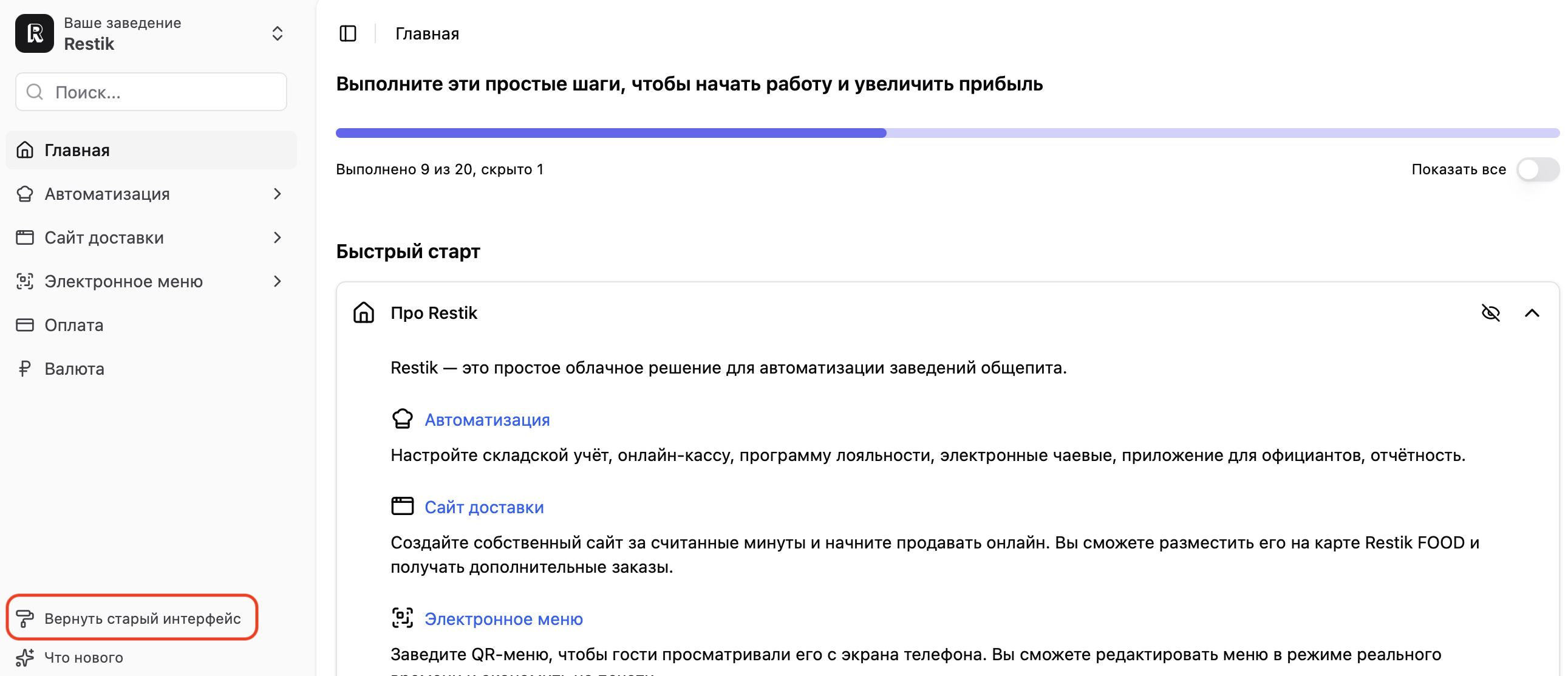
Task: Click the sparkles icon for Что нового
Action: point(24,657)
